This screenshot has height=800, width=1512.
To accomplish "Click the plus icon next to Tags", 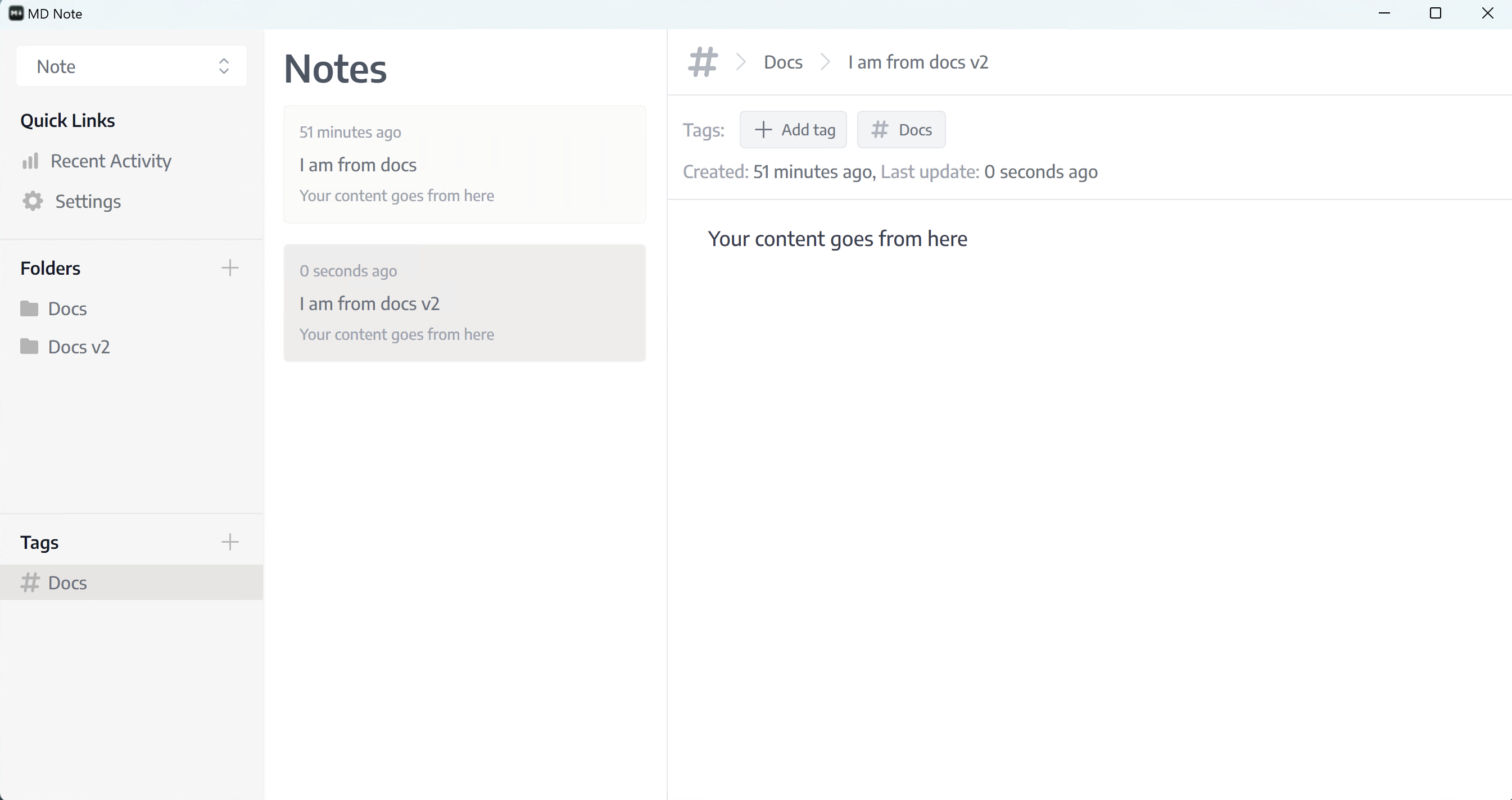I will click(x=230, y=542).
